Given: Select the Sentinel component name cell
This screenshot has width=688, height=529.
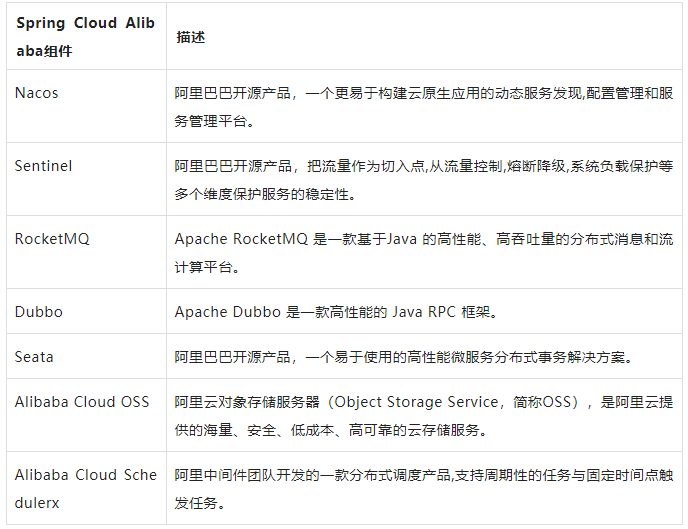Looking at the screenshot, I should pyautogui.click(x=44, y=166).
